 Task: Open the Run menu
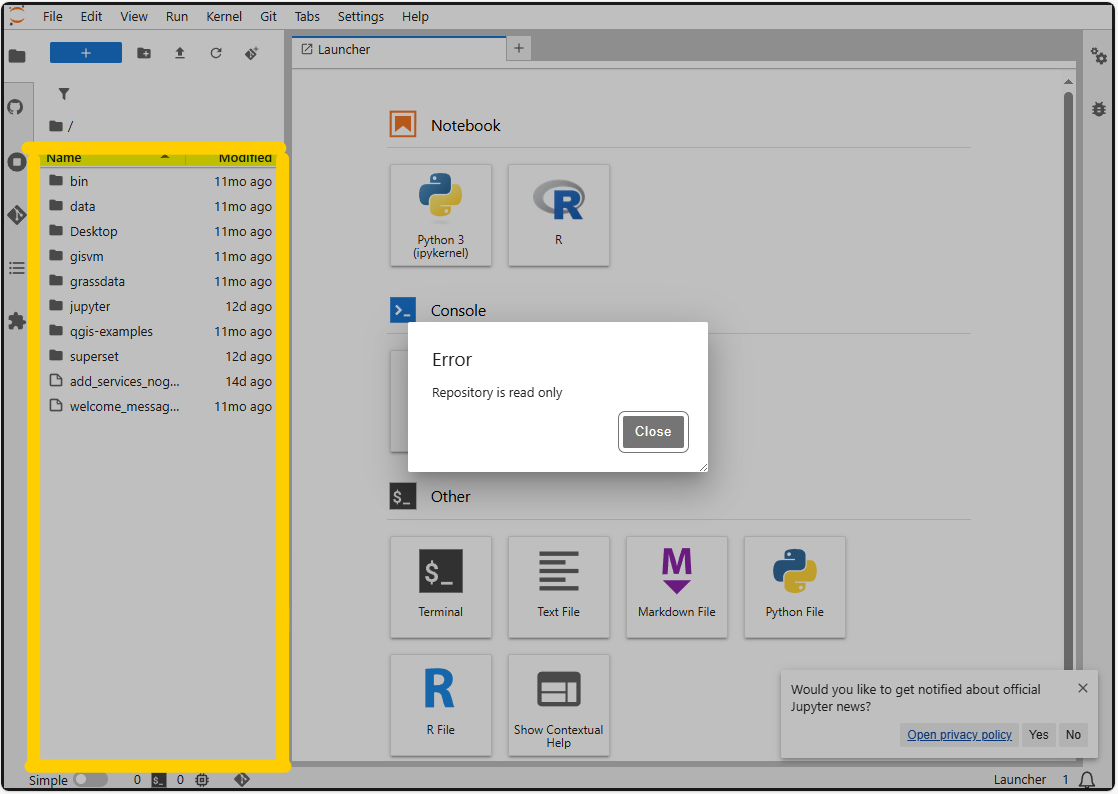(177, 16)
